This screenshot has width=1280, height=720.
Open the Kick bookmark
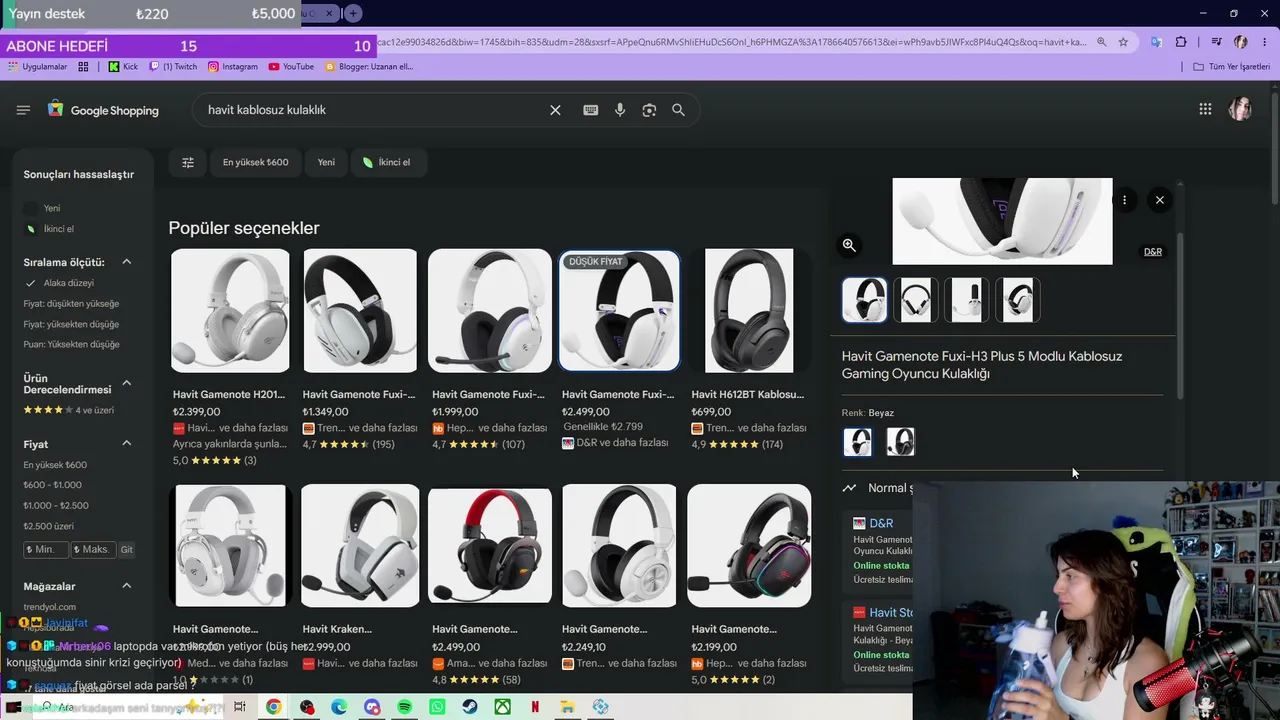[122, 67]
